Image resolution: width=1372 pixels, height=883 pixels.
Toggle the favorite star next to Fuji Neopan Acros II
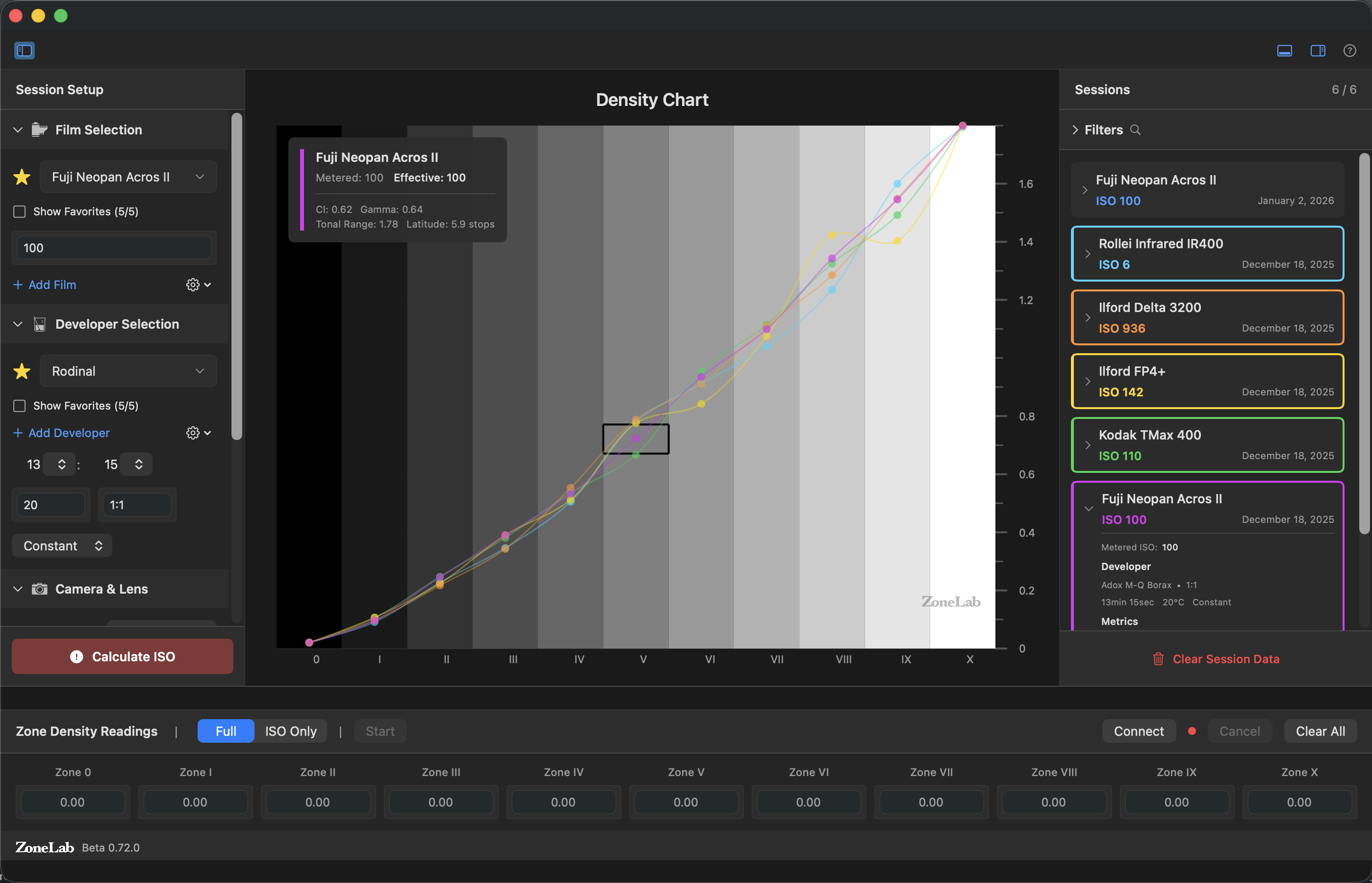pos(21,177)
